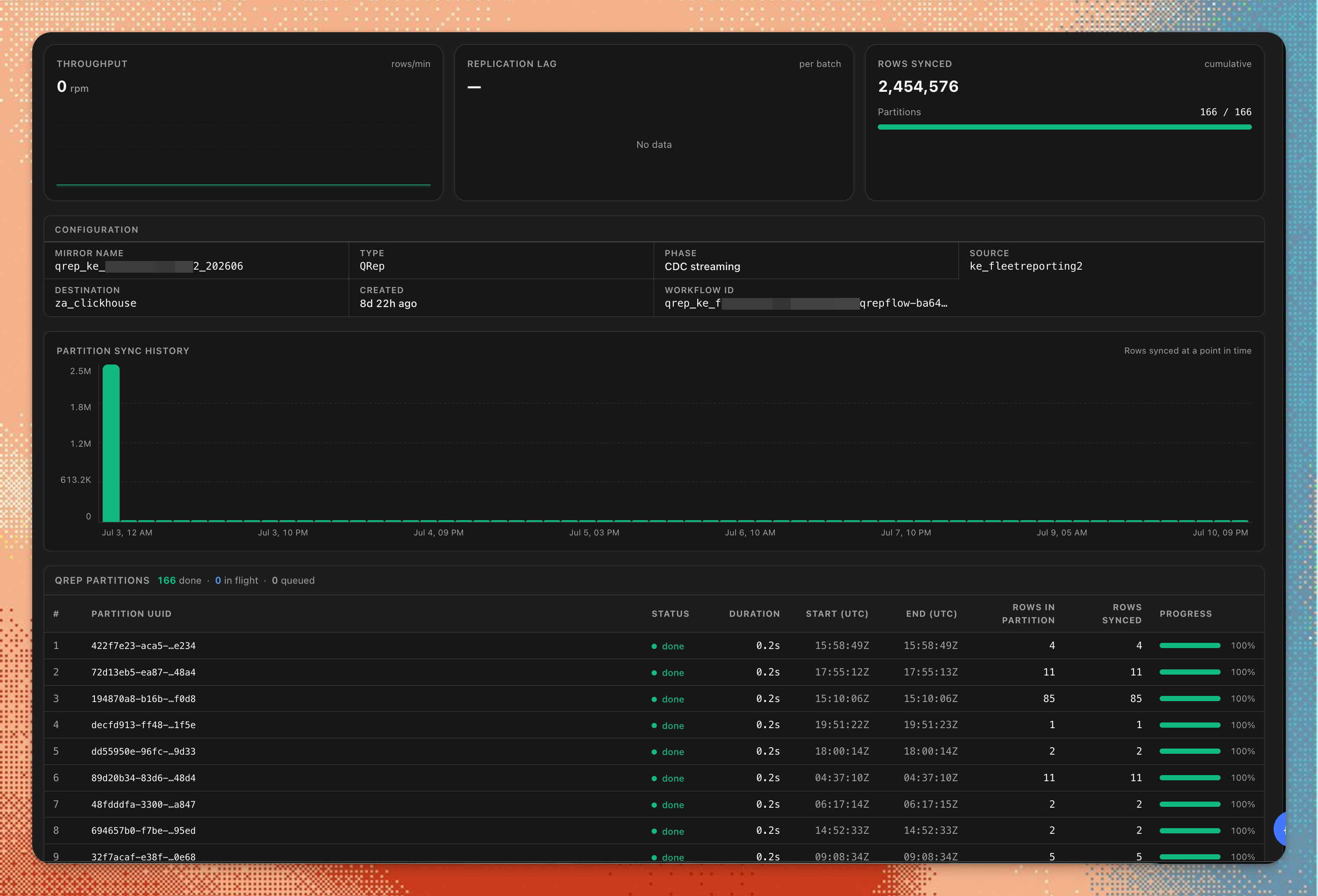
Task: Click the Jul 10, 09 PM axis label
Action: point(1220,532)
